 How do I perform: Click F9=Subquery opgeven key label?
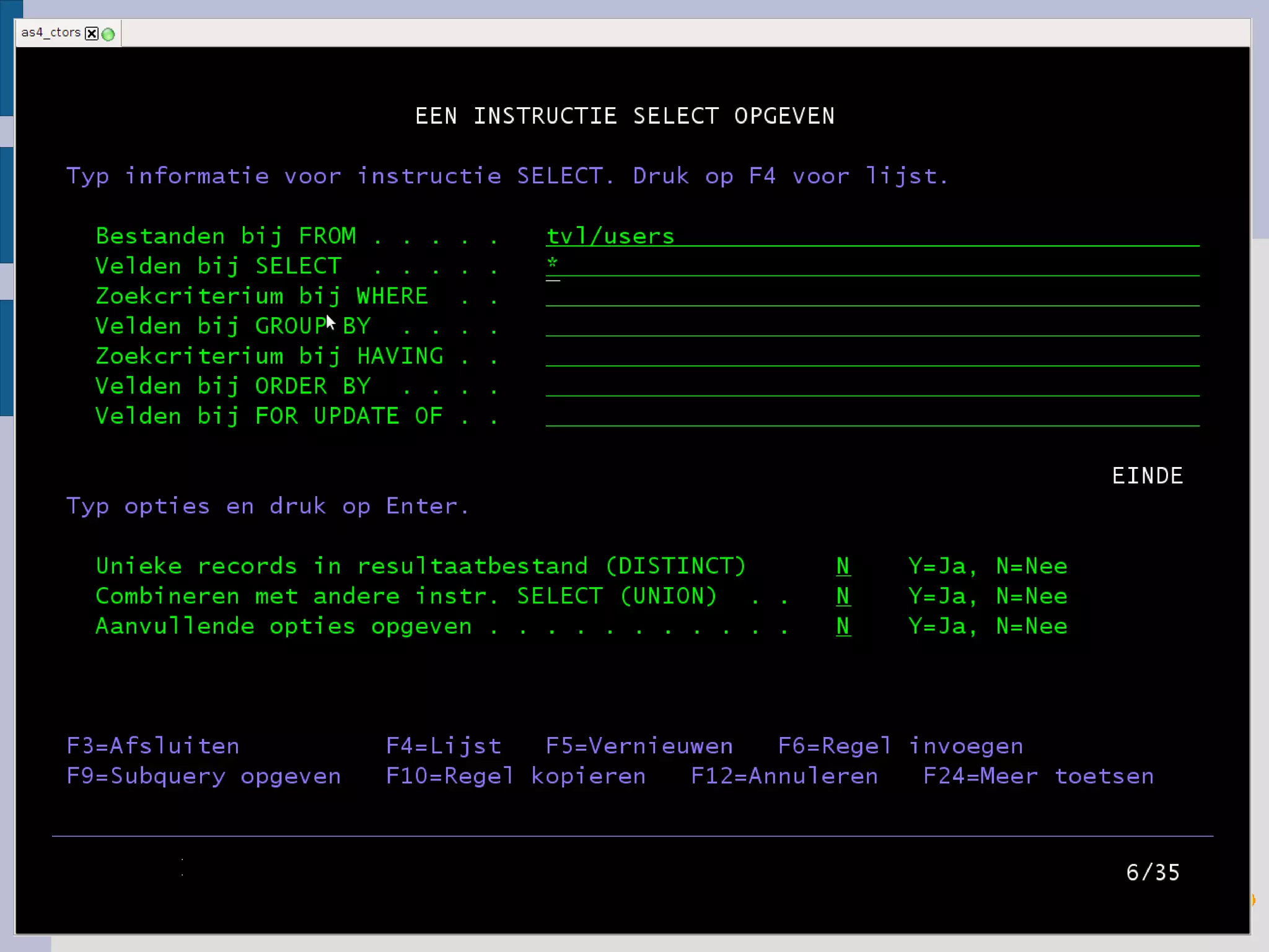click(x=203, y=776)
